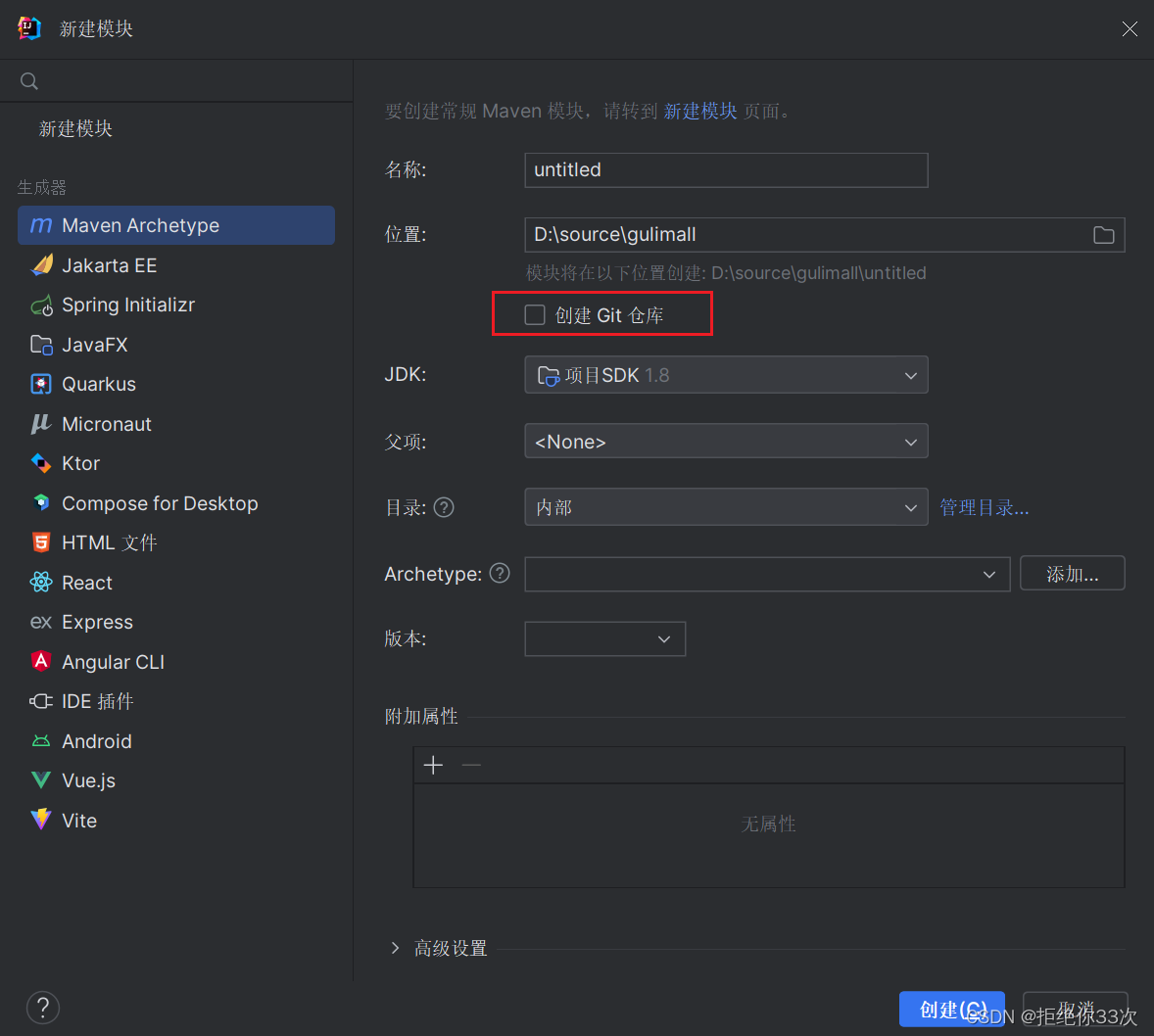
Task: Add a property with plus icon
Action: (x=434, y=765)
